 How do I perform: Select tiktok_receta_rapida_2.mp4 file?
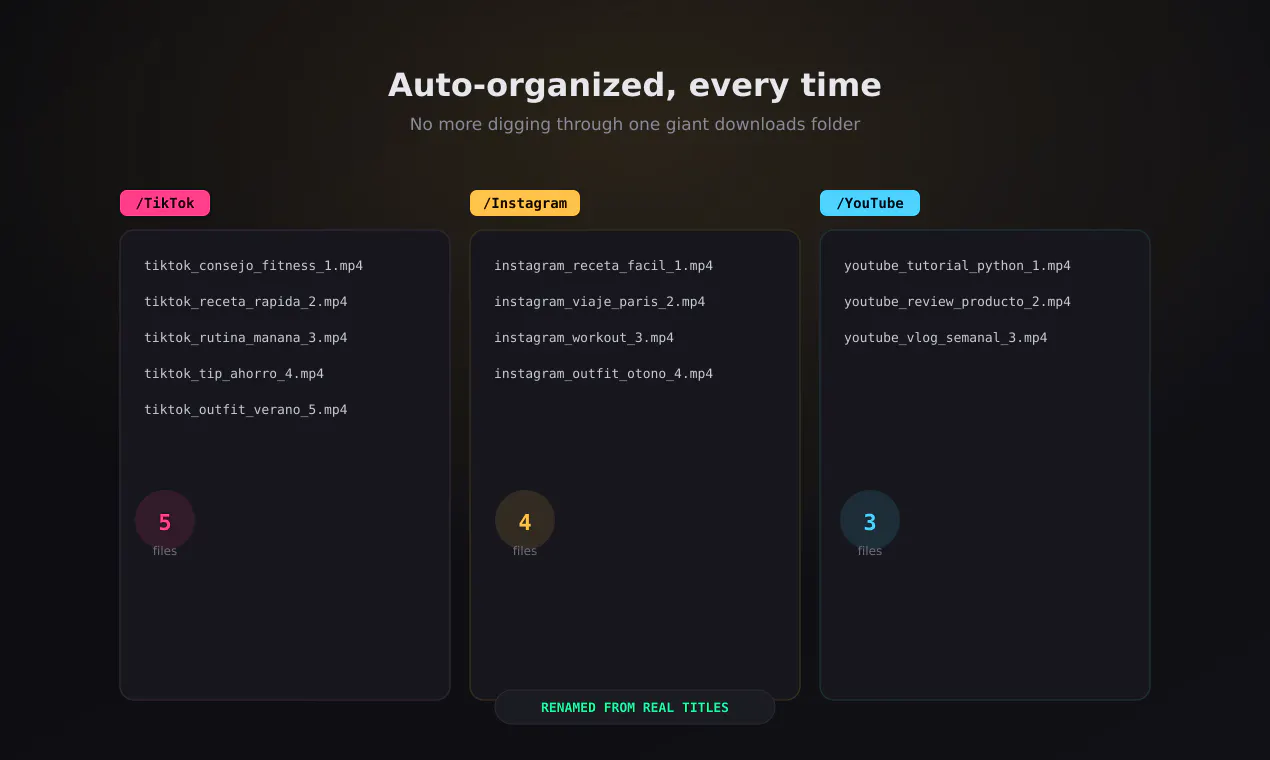246,302
